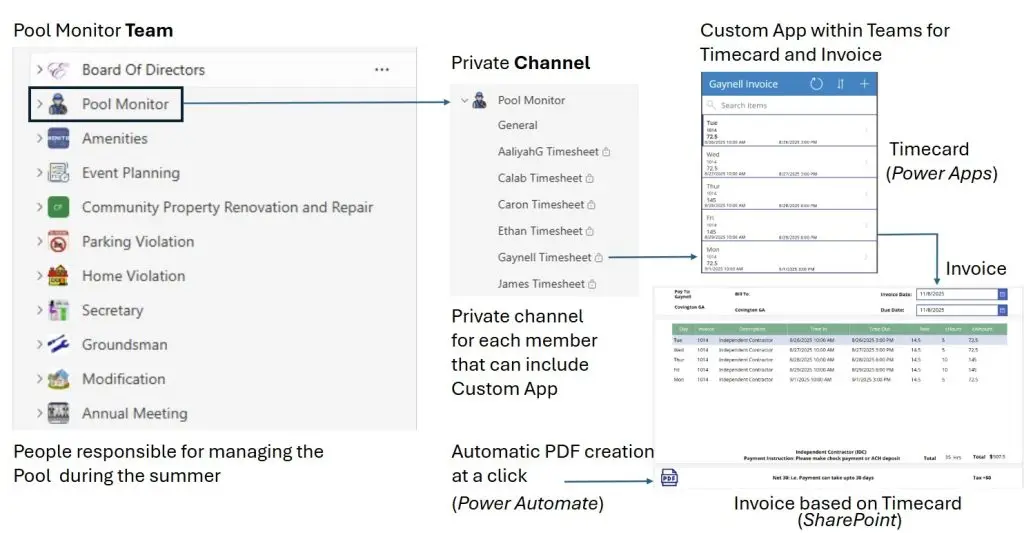
Task: Click lock icon beside James Timesheet
Action: click(x=592, y=284)
